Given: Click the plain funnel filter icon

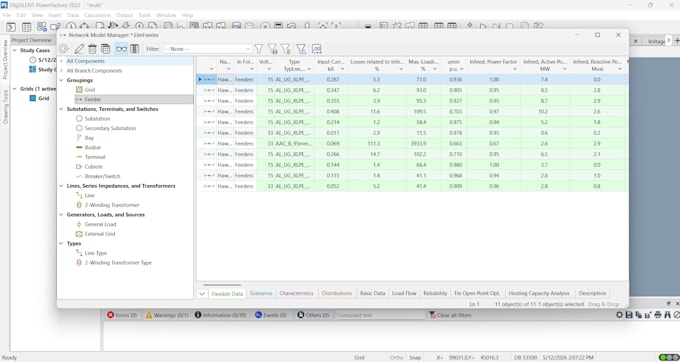Looking at the screenshot, I should [x=258, y=49].
